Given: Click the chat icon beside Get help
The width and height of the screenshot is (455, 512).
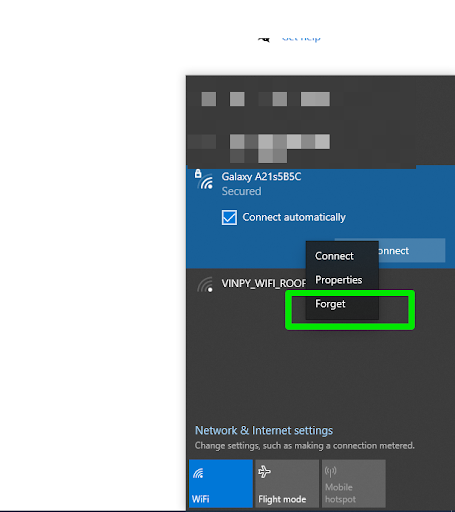Looking at the screenshot, I should coord(264,39).
